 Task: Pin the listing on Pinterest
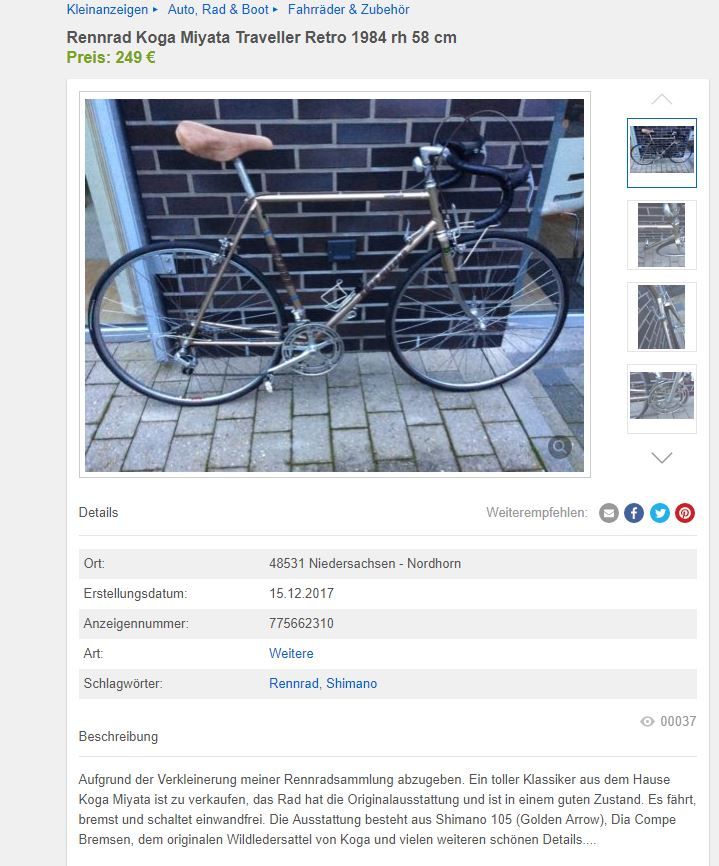[685, 513]
